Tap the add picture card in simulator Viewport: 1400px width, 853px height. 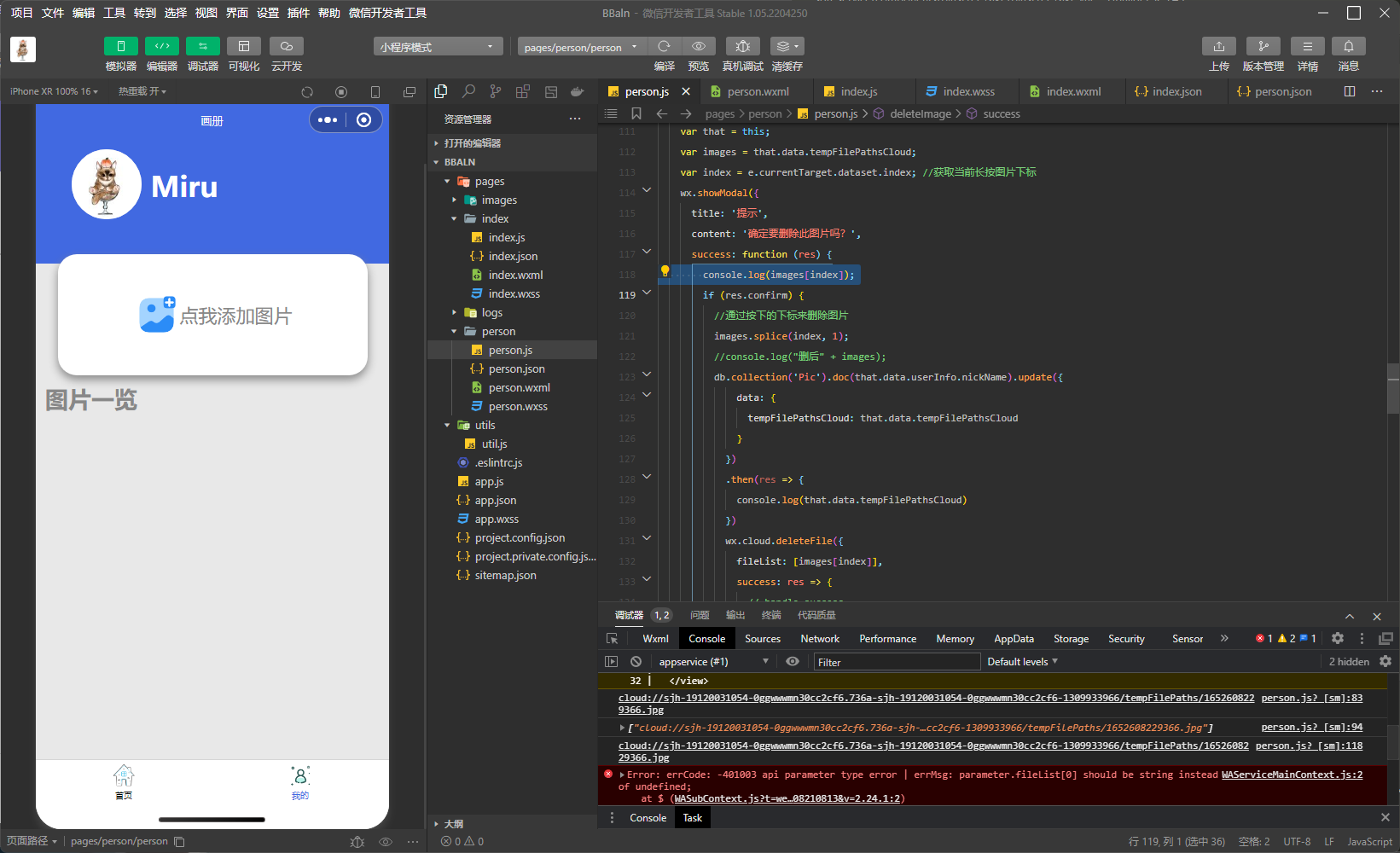[x=212, y=315]
